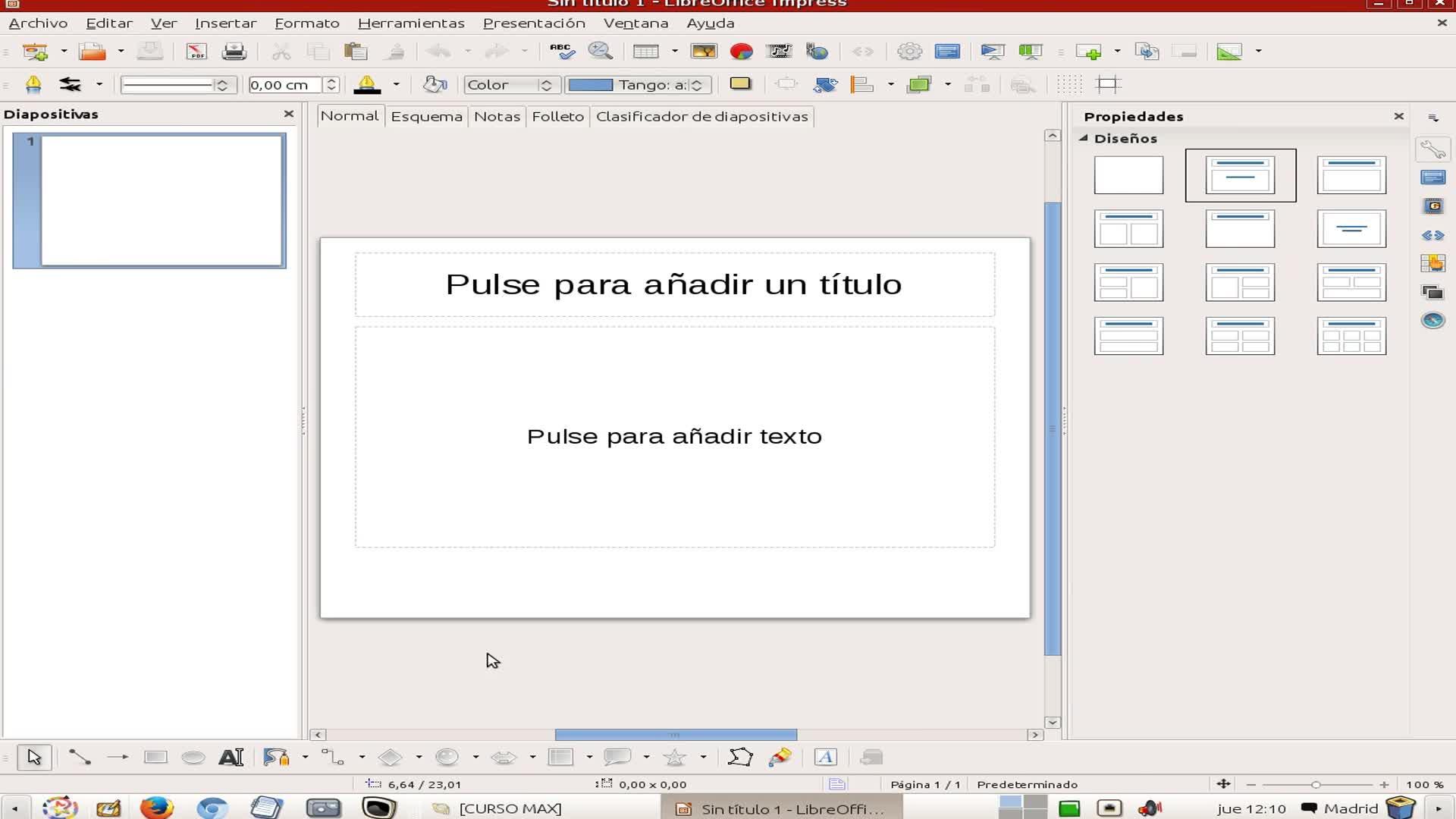This screenshot has width=1456, height=819.
Task: Click the Export as PDF icon
Action: (196, 52)
